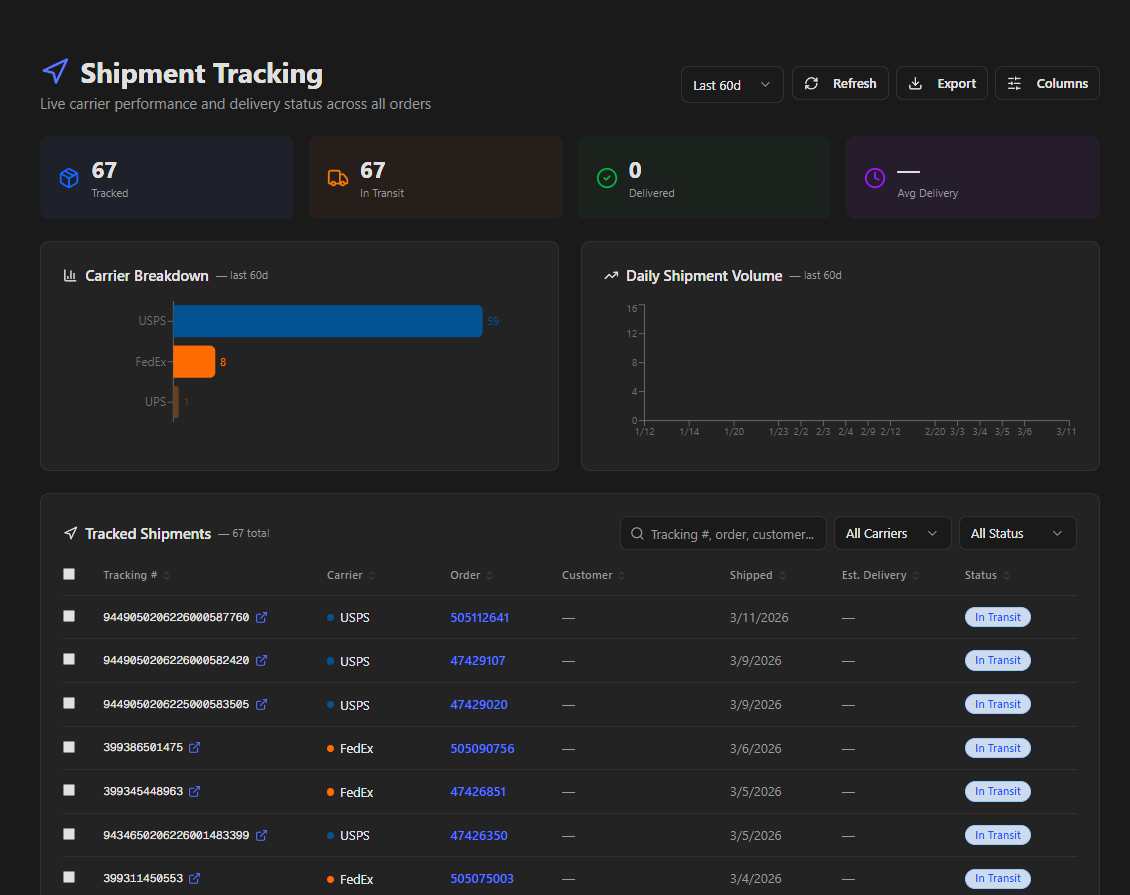Click the tracking number 399386501475

(x=143, y=748)
